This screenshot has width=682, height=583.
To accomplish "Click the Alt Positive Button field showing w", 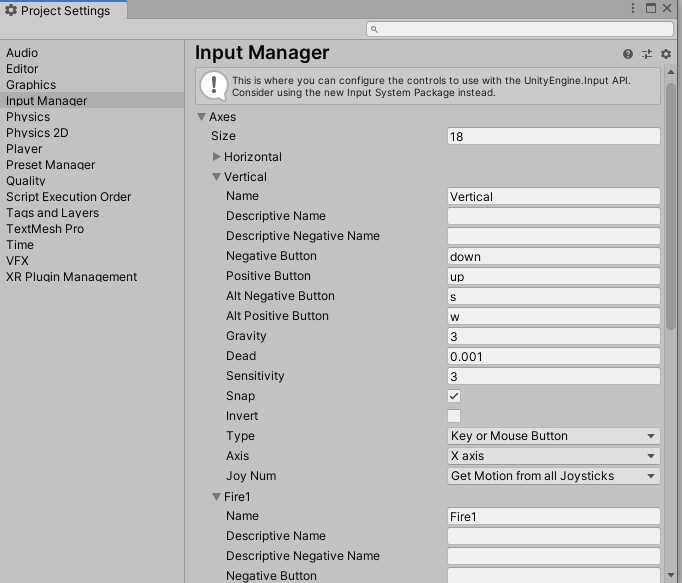I will (554, 316).
